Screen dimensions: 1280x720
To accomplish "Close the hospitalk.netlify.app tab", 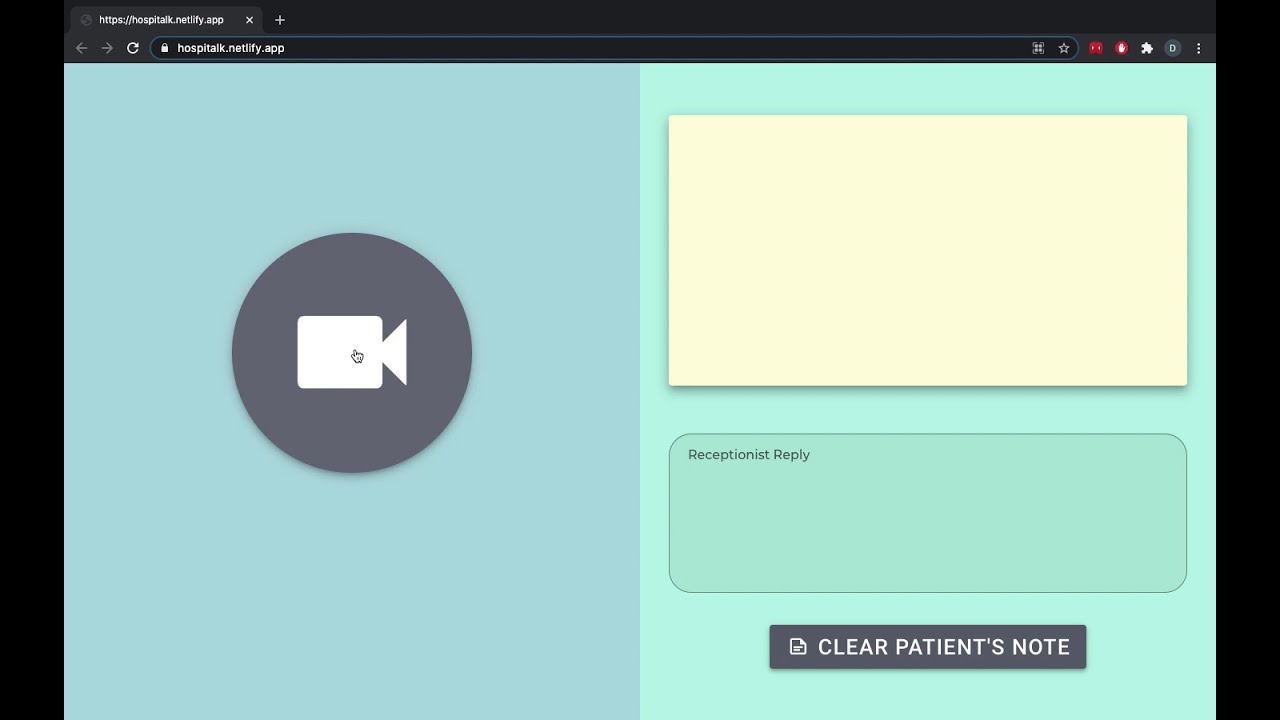I will coord(250,20).
